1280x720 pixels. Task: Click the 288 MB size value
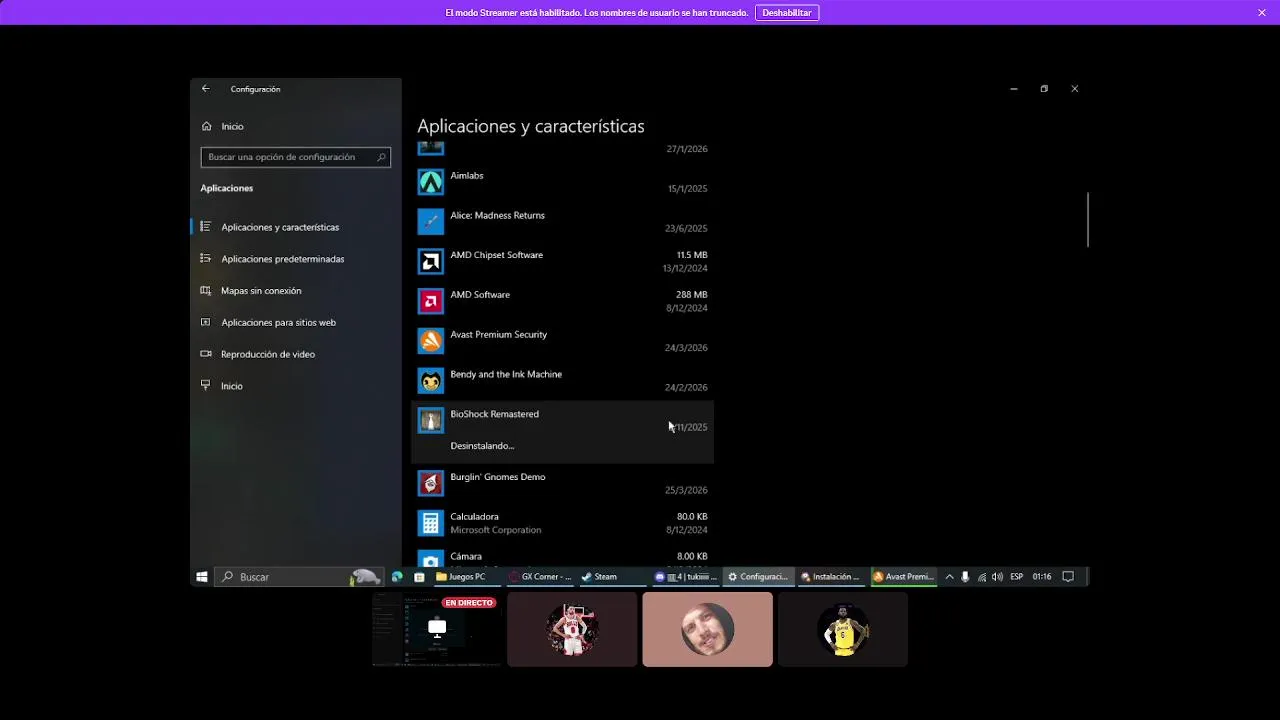coord(692,295)
